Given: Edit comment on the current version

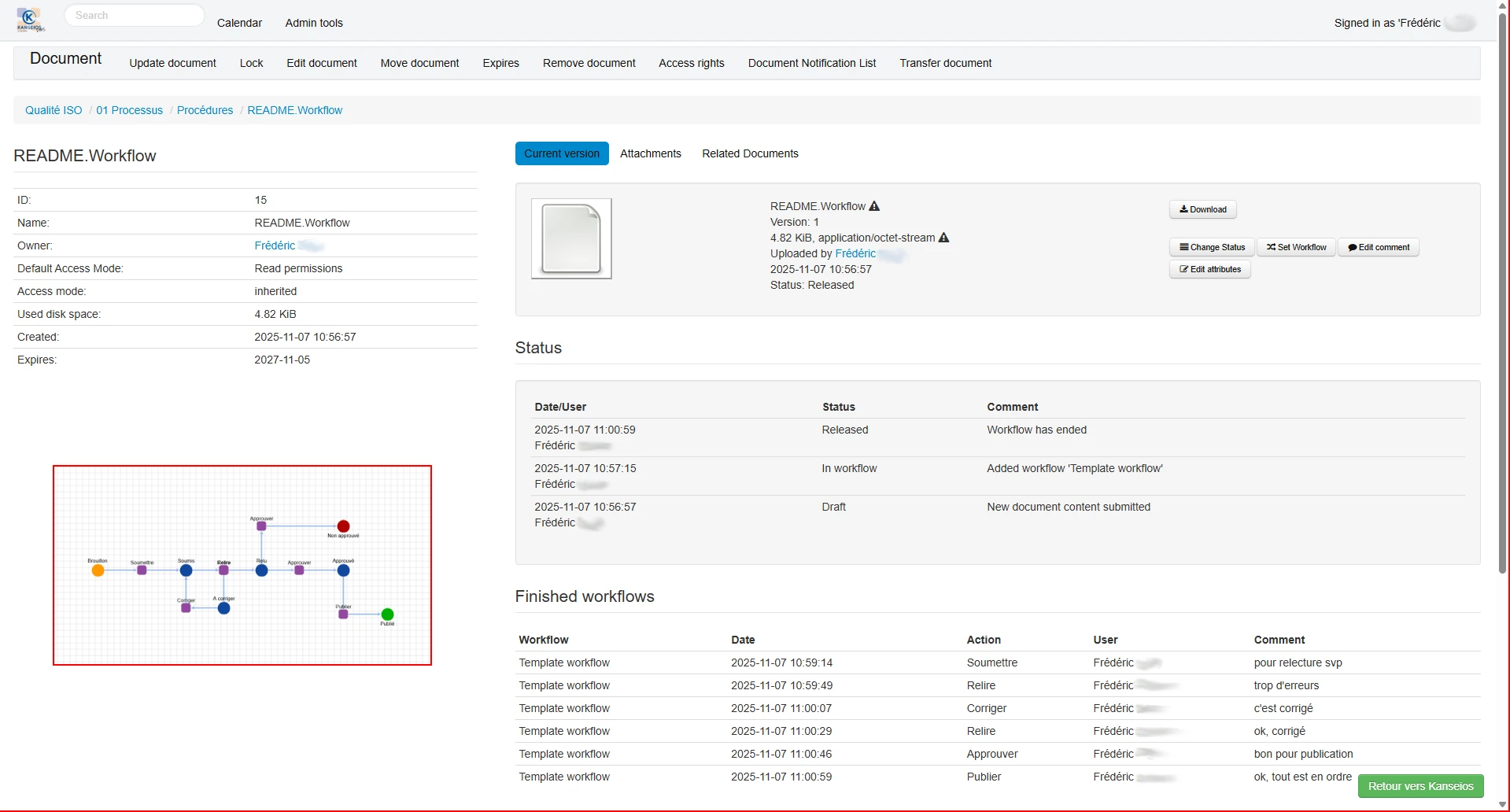Looking at the screenshot, I should (1378, 246).
